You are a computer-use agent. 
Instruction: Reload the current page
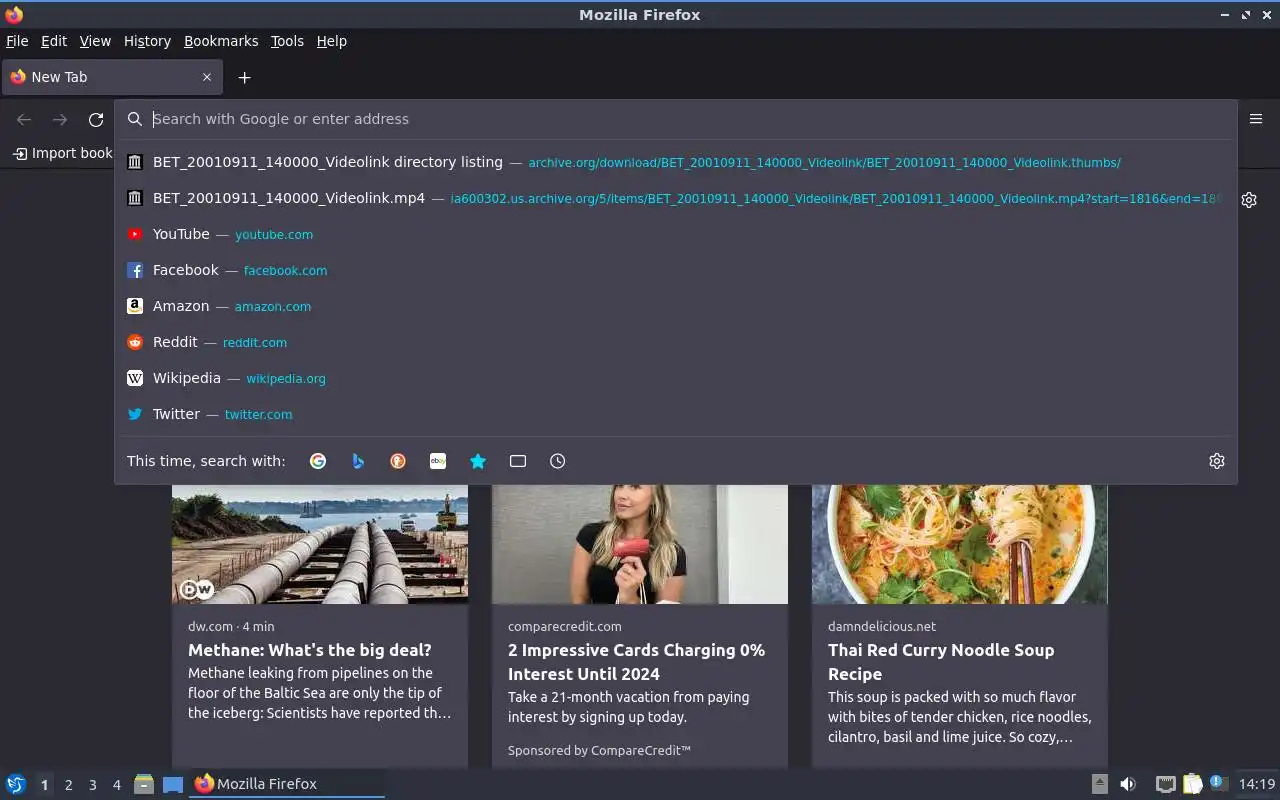tap(96, 120)
